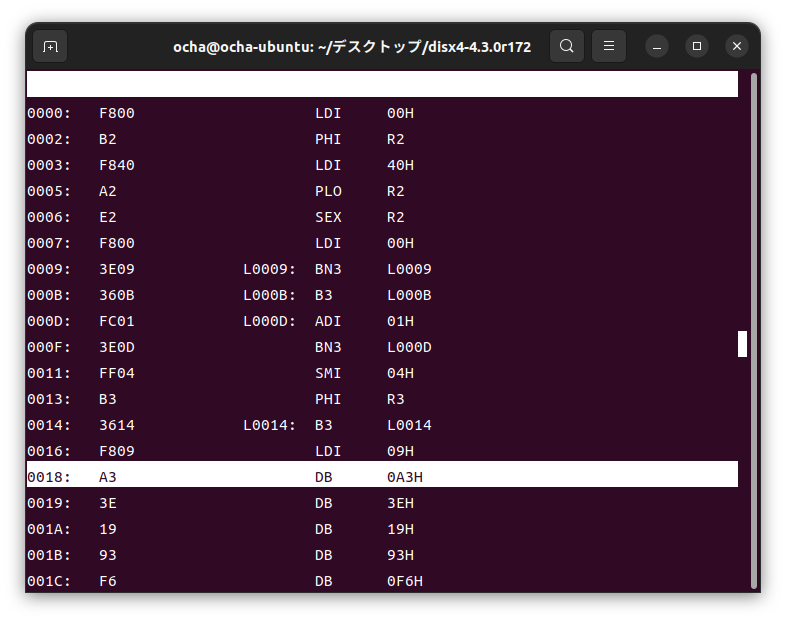This screenshot has width=786, height=621.
Task: Click the PLO mnemonic
Action: point(328,191)
